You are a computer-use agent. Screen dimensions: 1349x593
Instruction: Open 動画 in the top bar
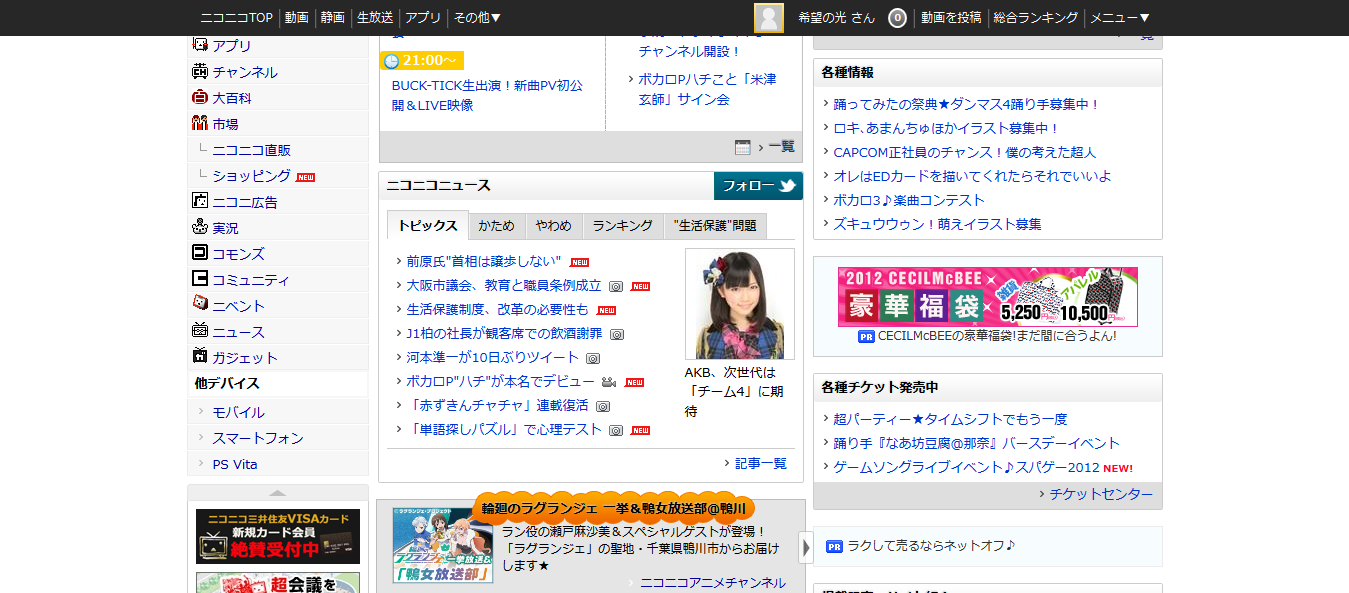click(x=296, y=18)
